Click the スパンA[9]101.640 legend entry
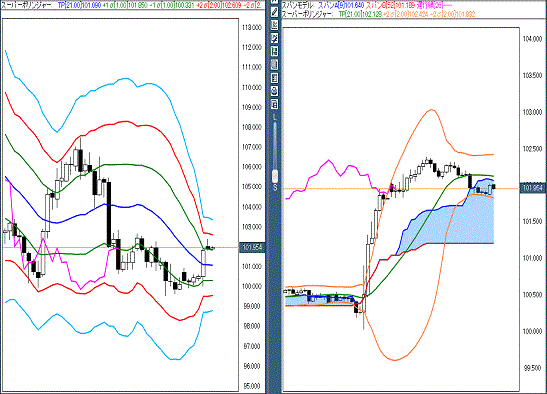Viewport: 547px width, 394px height. pos(340,6)
